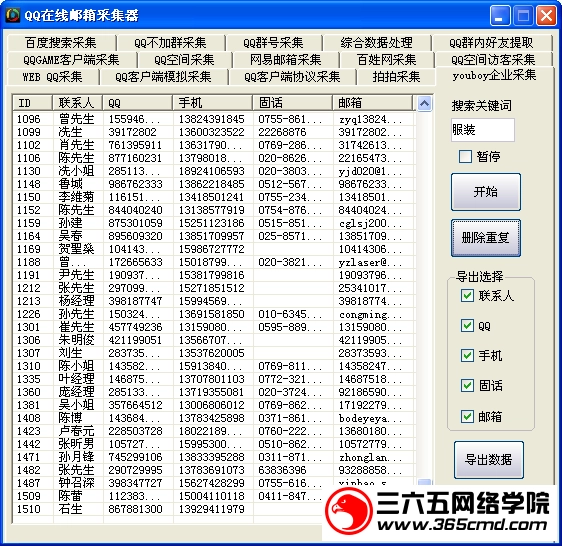The width and height of the screenshot is (562, 546).
Task: Select the row for contact 朱明俊
Action: tap(214, 340)
